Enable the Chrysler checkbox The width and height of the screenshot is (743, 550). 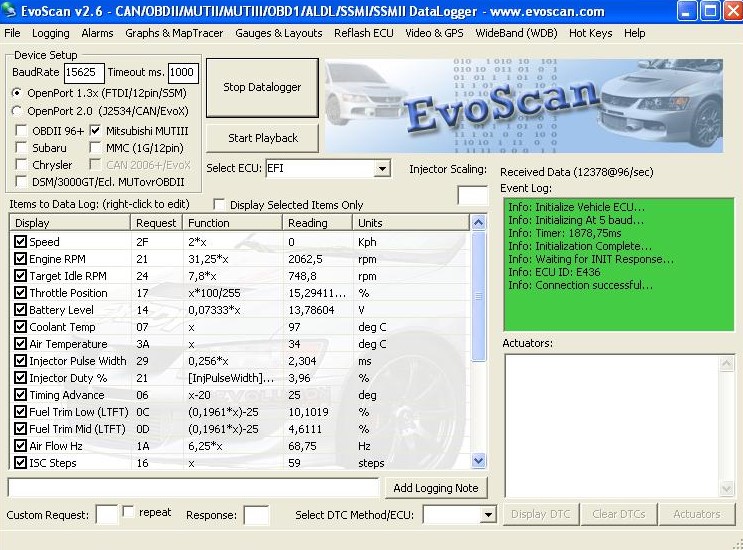[x=21, y=164]
